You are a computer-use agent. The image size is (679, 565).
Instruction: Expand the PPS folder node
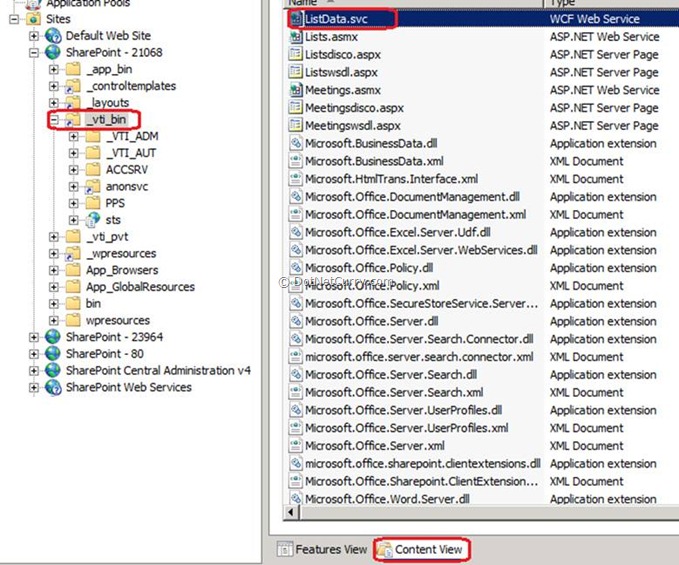[74, 203]
